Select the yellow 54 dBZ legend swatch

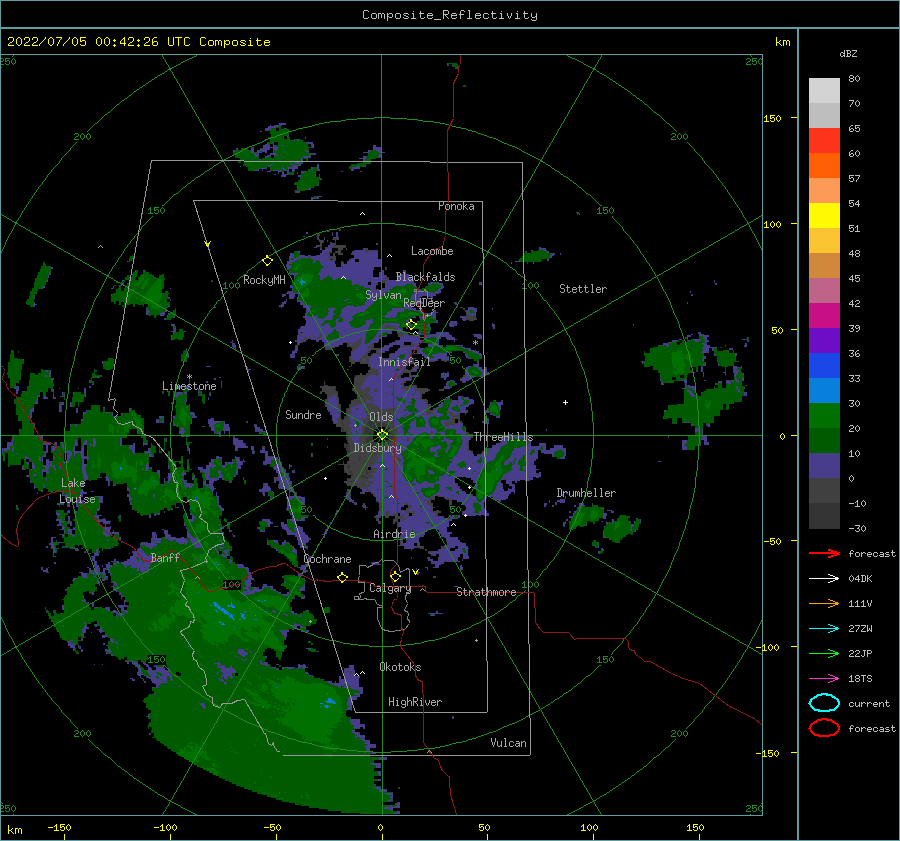(x=824, y=215)
